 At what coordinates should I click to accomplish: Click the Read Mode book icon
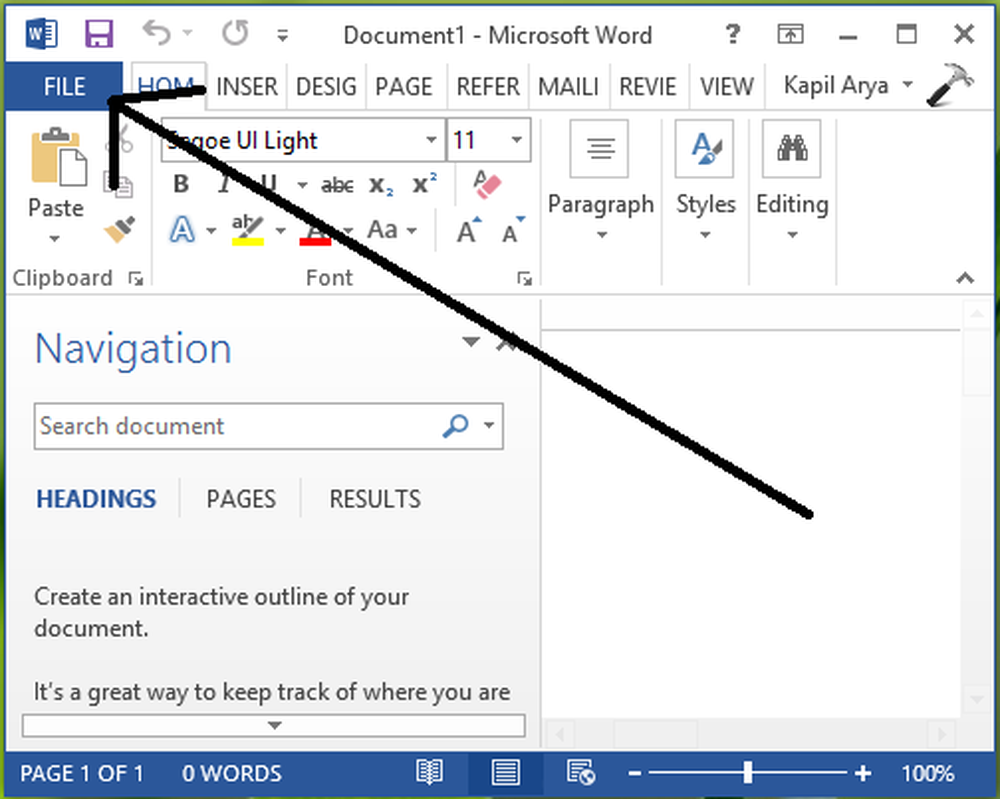pyautogui.click(x=429, y=773)
